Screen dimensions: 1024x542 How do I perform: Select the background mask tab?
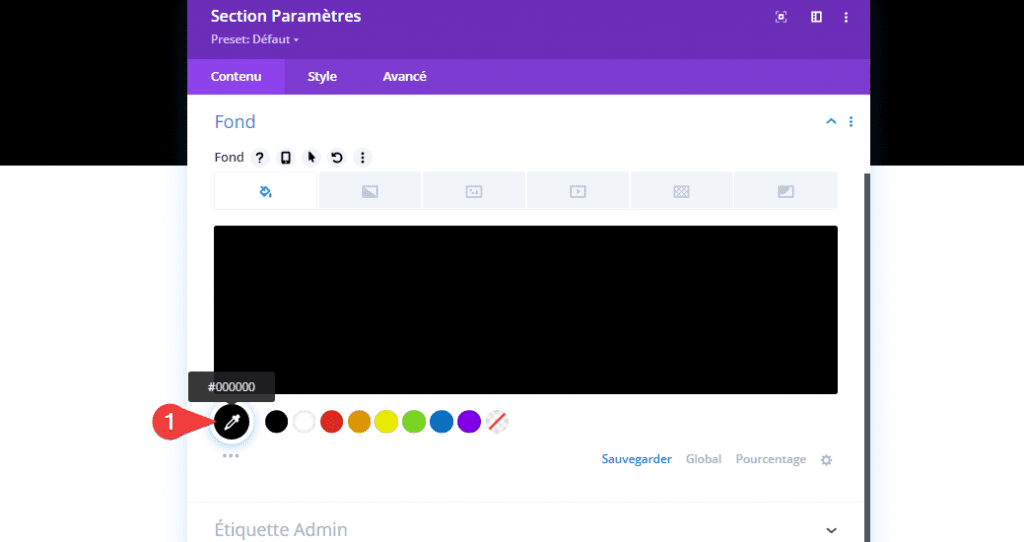pyautogui.click(x=786, y=191)
